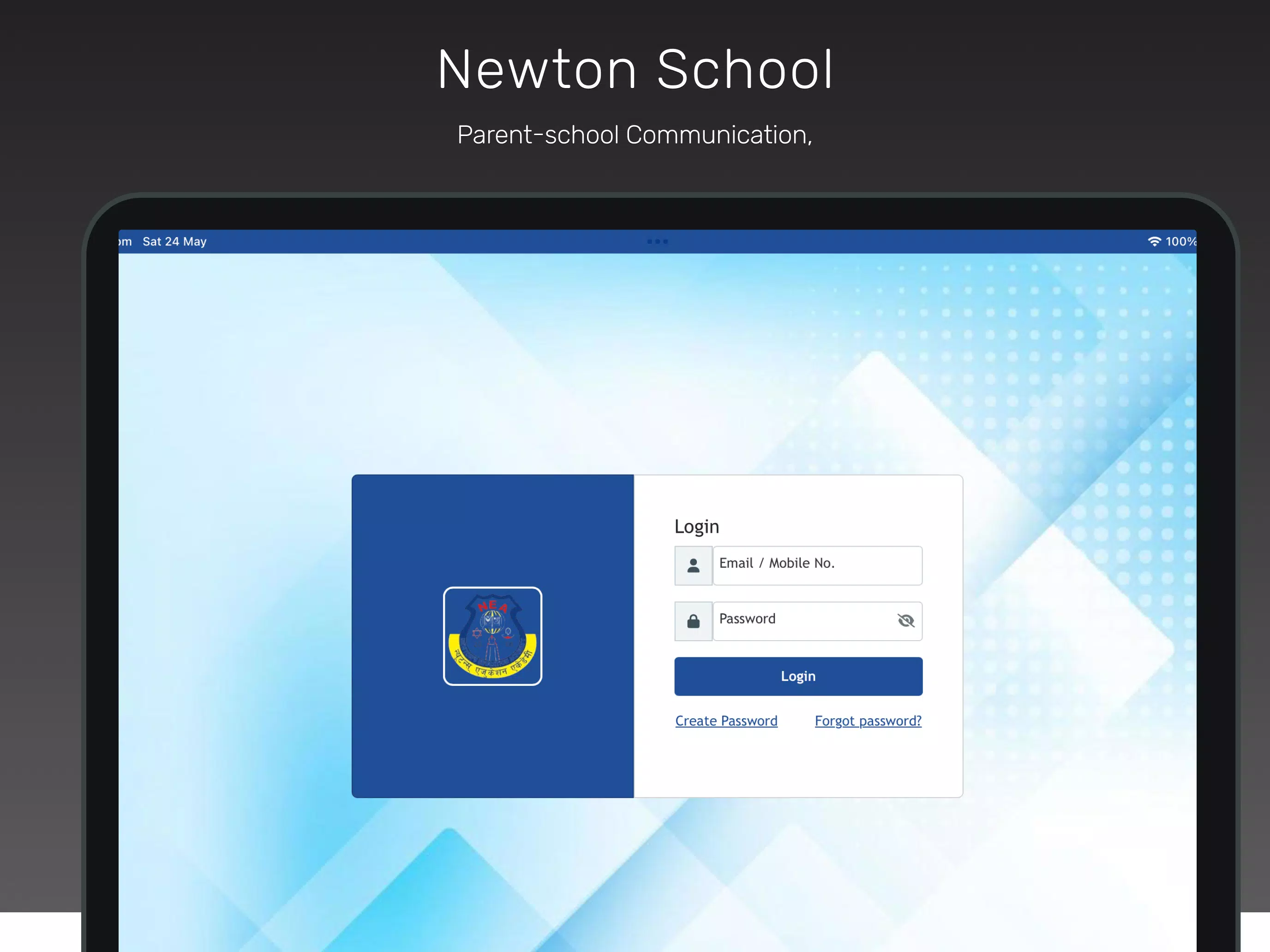The height and width of the screenshot is (952, 1270).
Task: Toggle password visibility eye icon
Action: point(905,620)
